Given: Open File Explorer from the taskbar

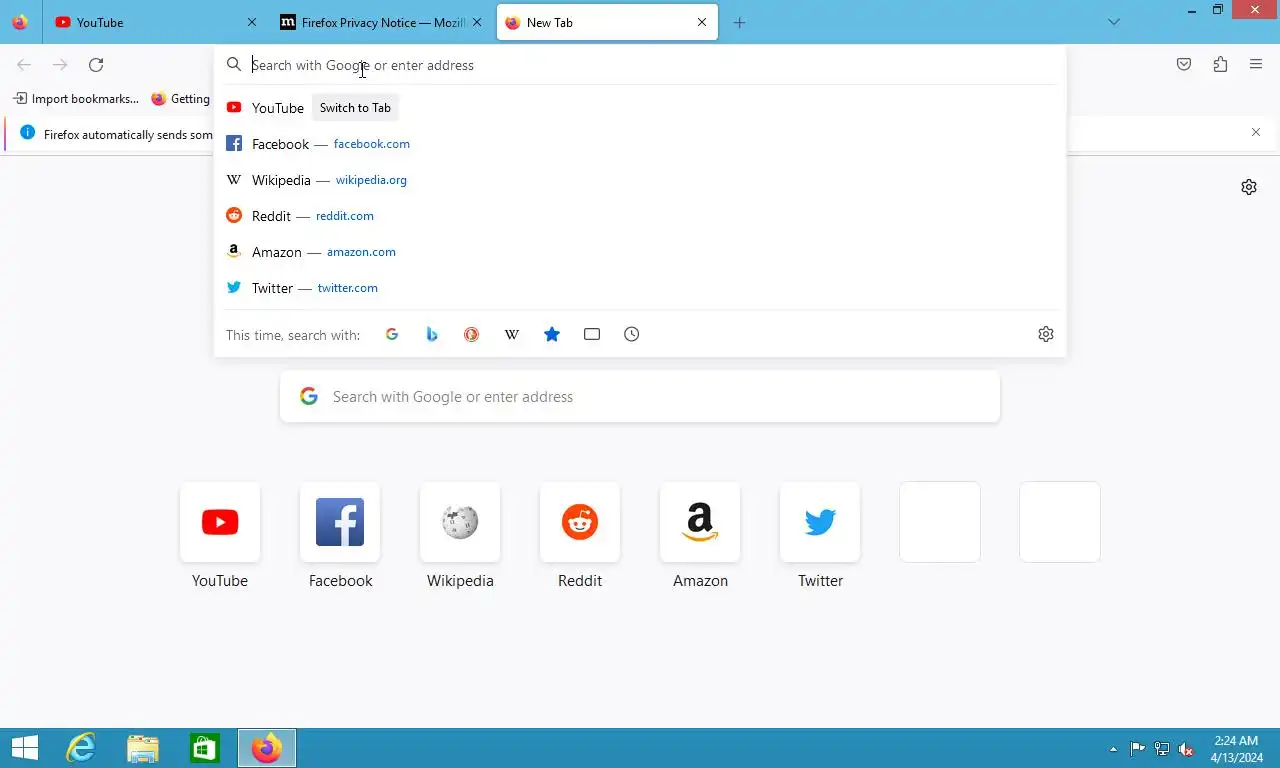Looking at the screenshot, I should click(x=143, y=748).
